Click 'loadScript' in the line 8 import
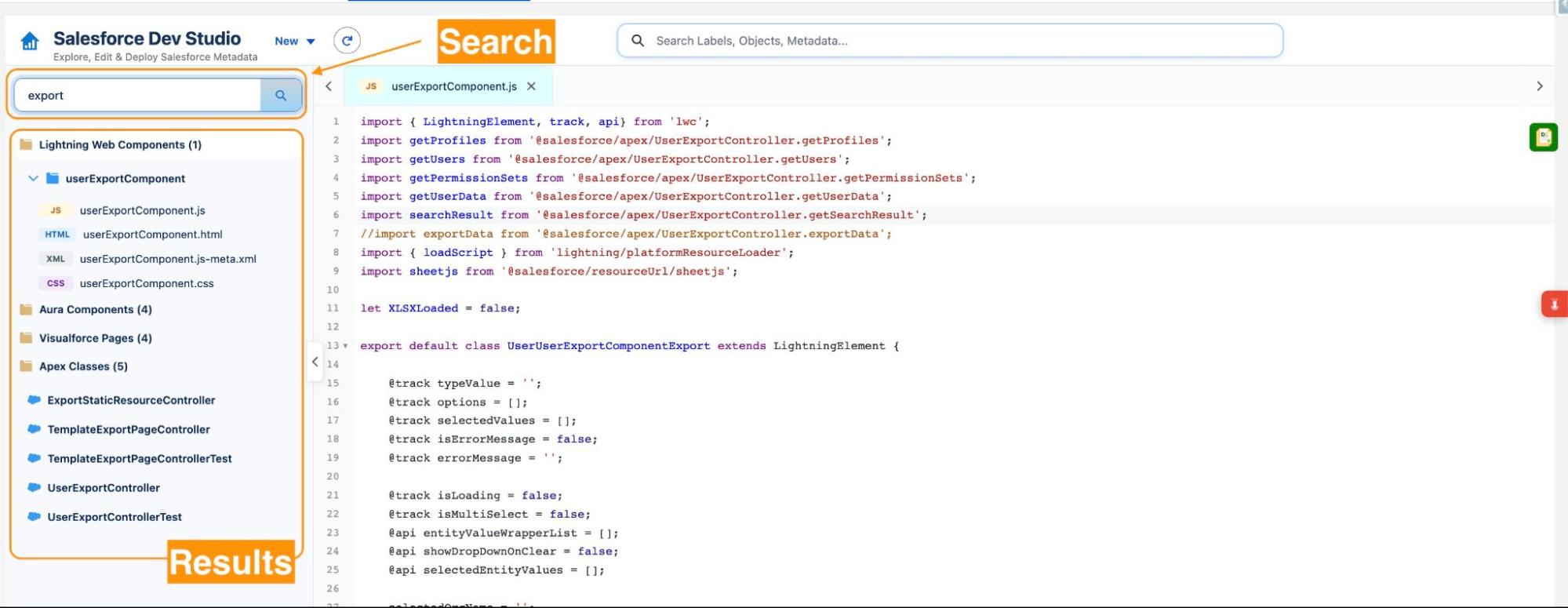This screenshot has height=608, width=1568. point(458,253)
